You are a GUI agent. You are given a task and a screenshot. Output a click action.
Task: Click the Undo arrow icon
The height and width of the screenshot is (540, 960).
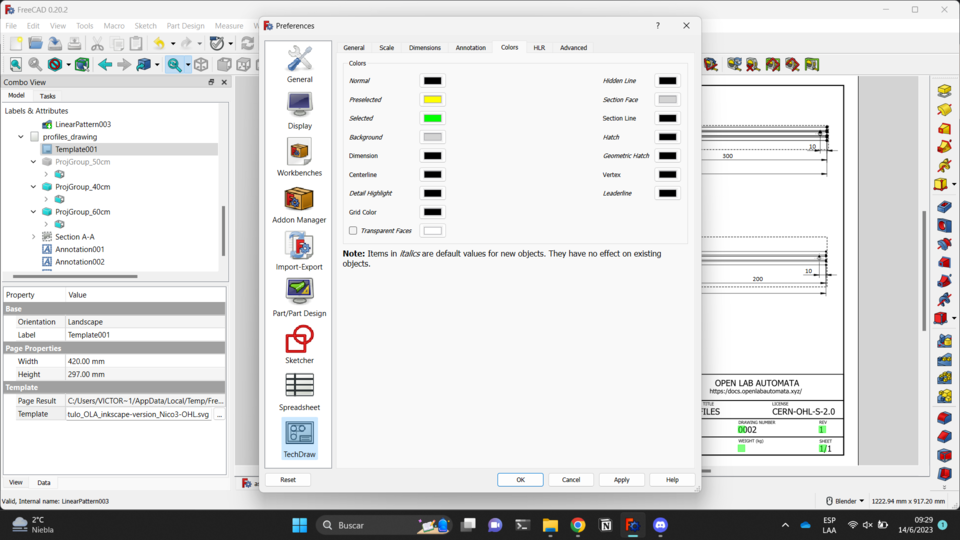[159, 43]
